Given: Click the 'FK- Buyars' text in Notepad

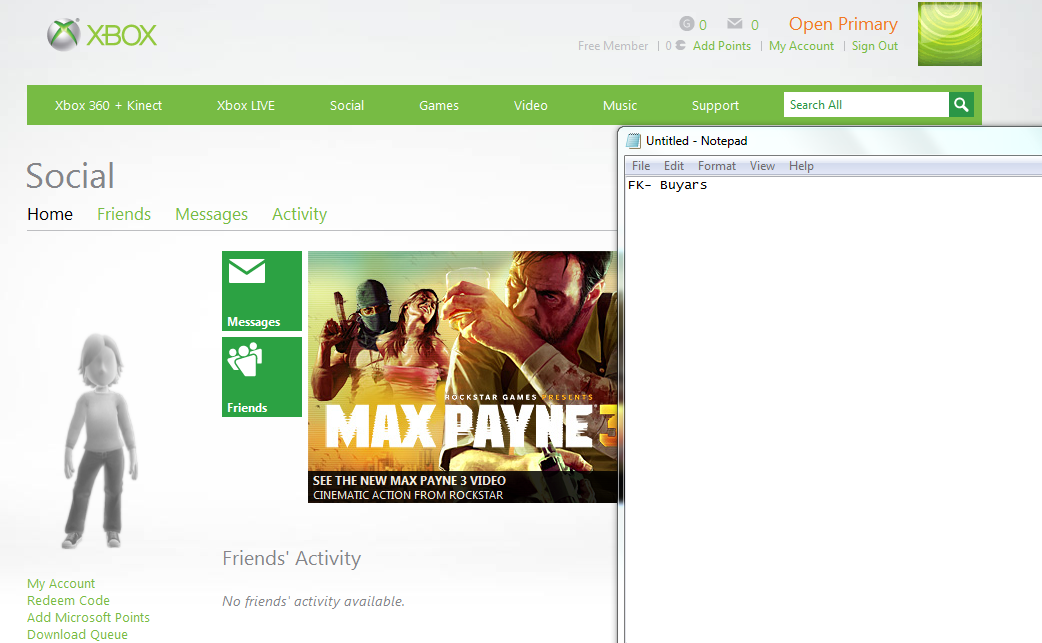Looking at the screenshot, I should 667,185.
